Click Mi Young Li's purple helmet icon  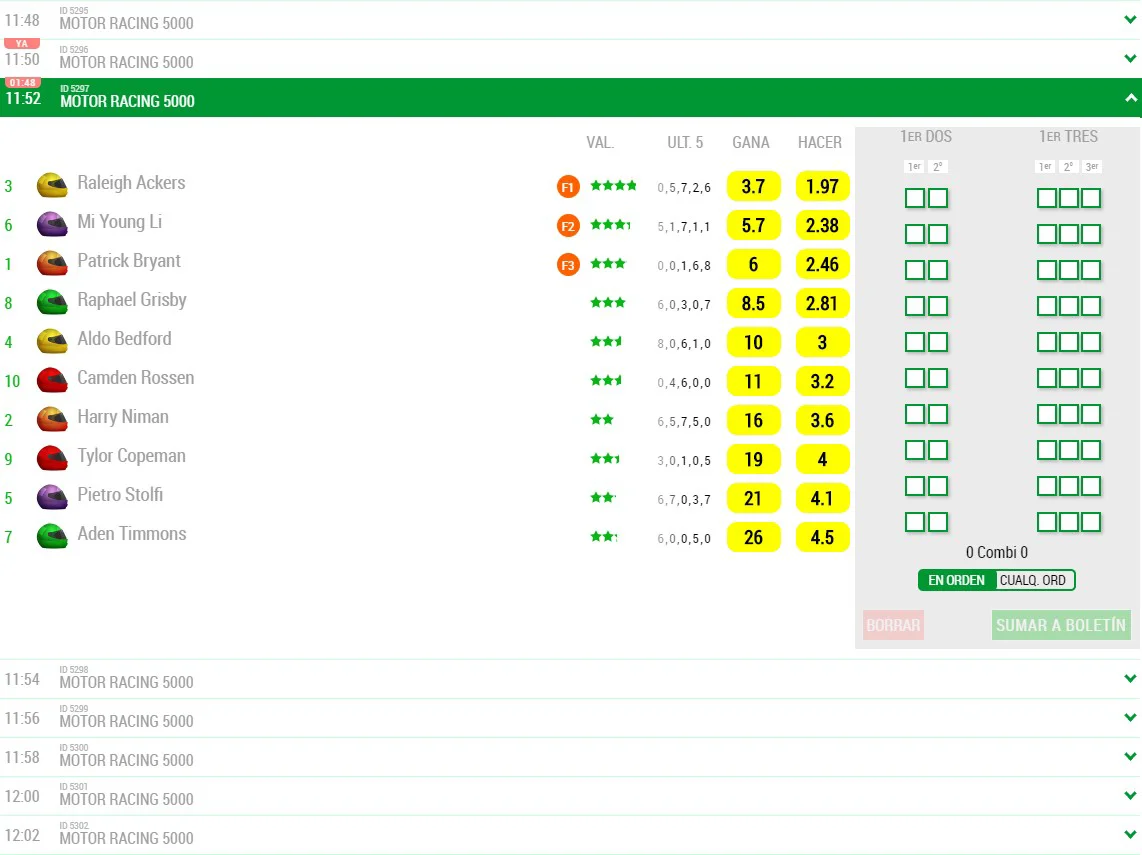pos(52,224)
